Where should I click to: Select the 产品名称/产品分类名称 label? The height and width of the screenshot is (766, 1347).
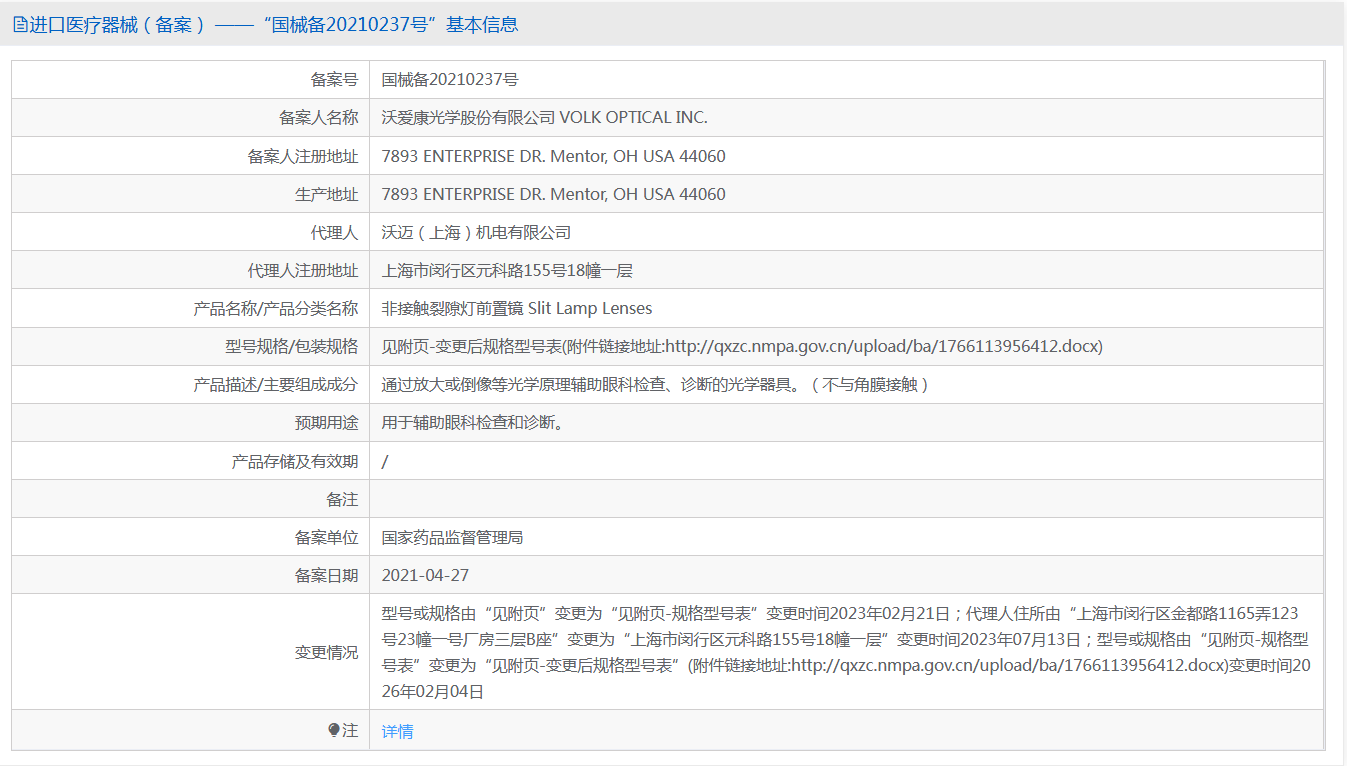276,309
